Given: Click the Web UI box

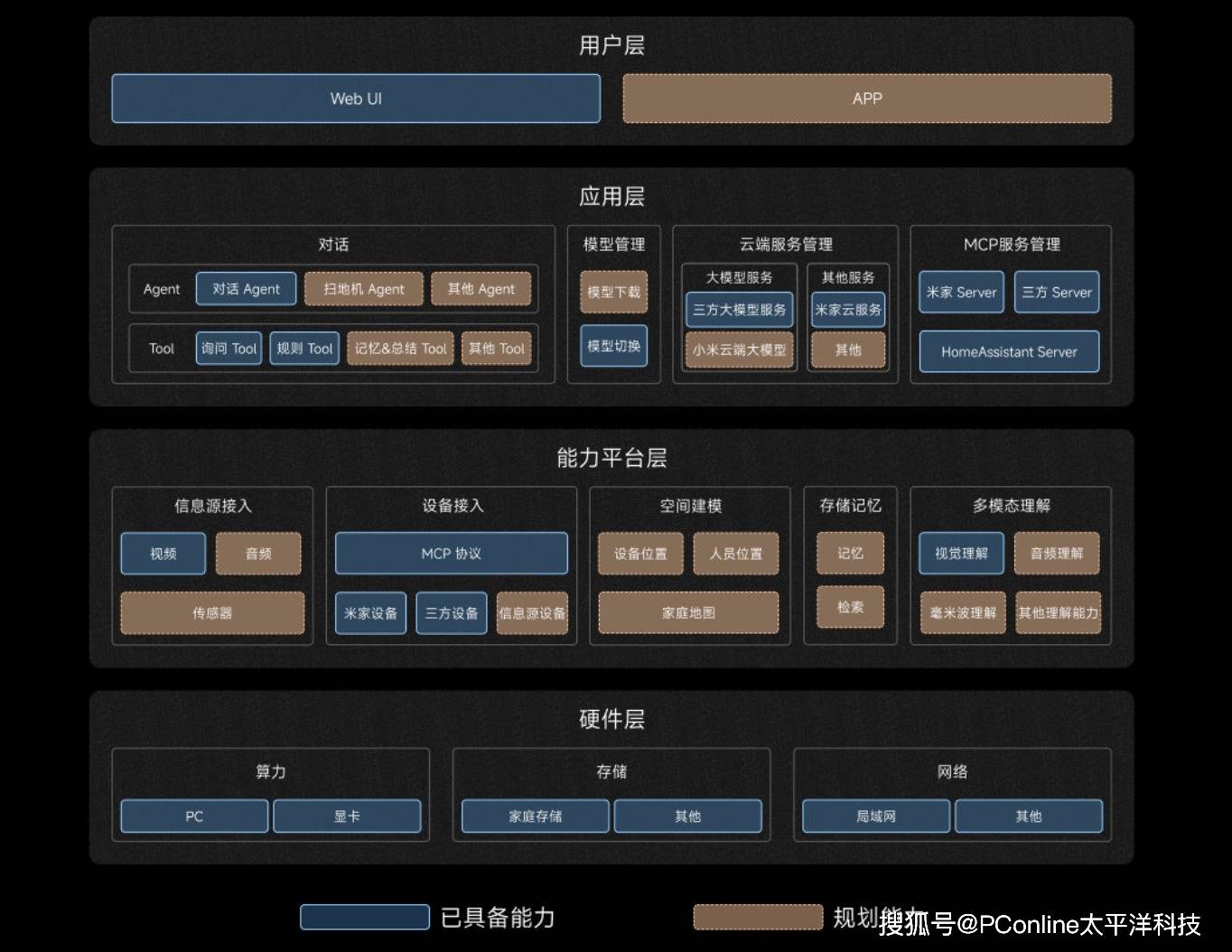Looking at the screenshot, I should coord(356,98).
